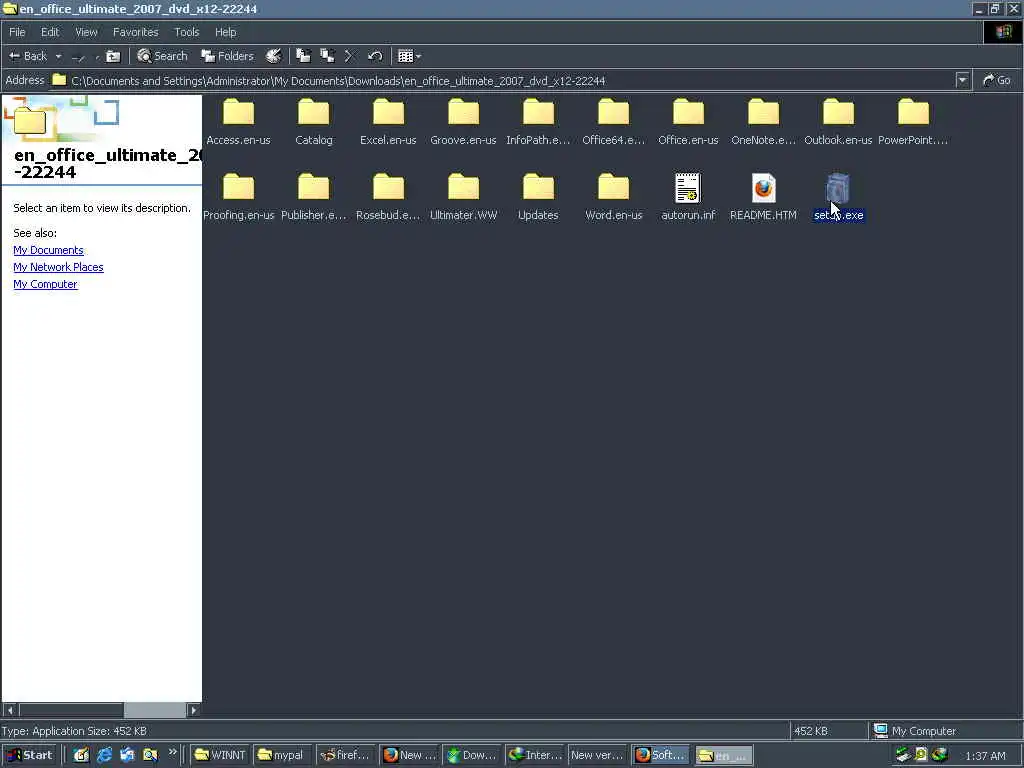Select the Word.en-us folder
Screen dimensions: 1024x768
(x=613, y=197)
